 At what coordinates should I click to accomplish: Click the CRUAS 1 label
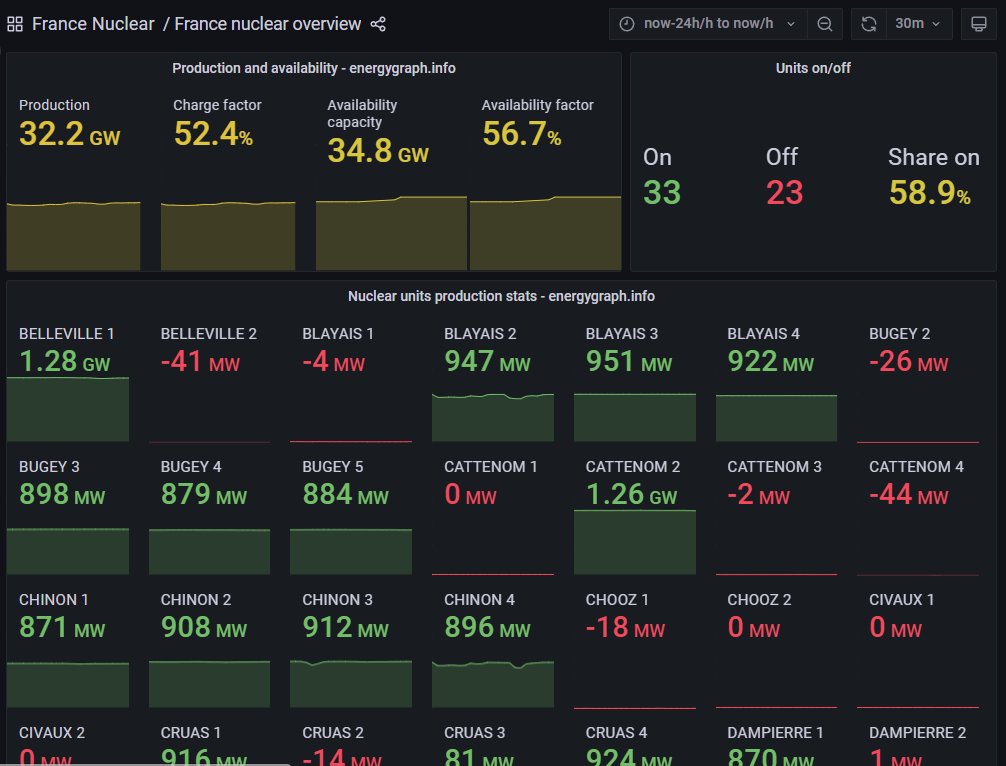[191, 733]
